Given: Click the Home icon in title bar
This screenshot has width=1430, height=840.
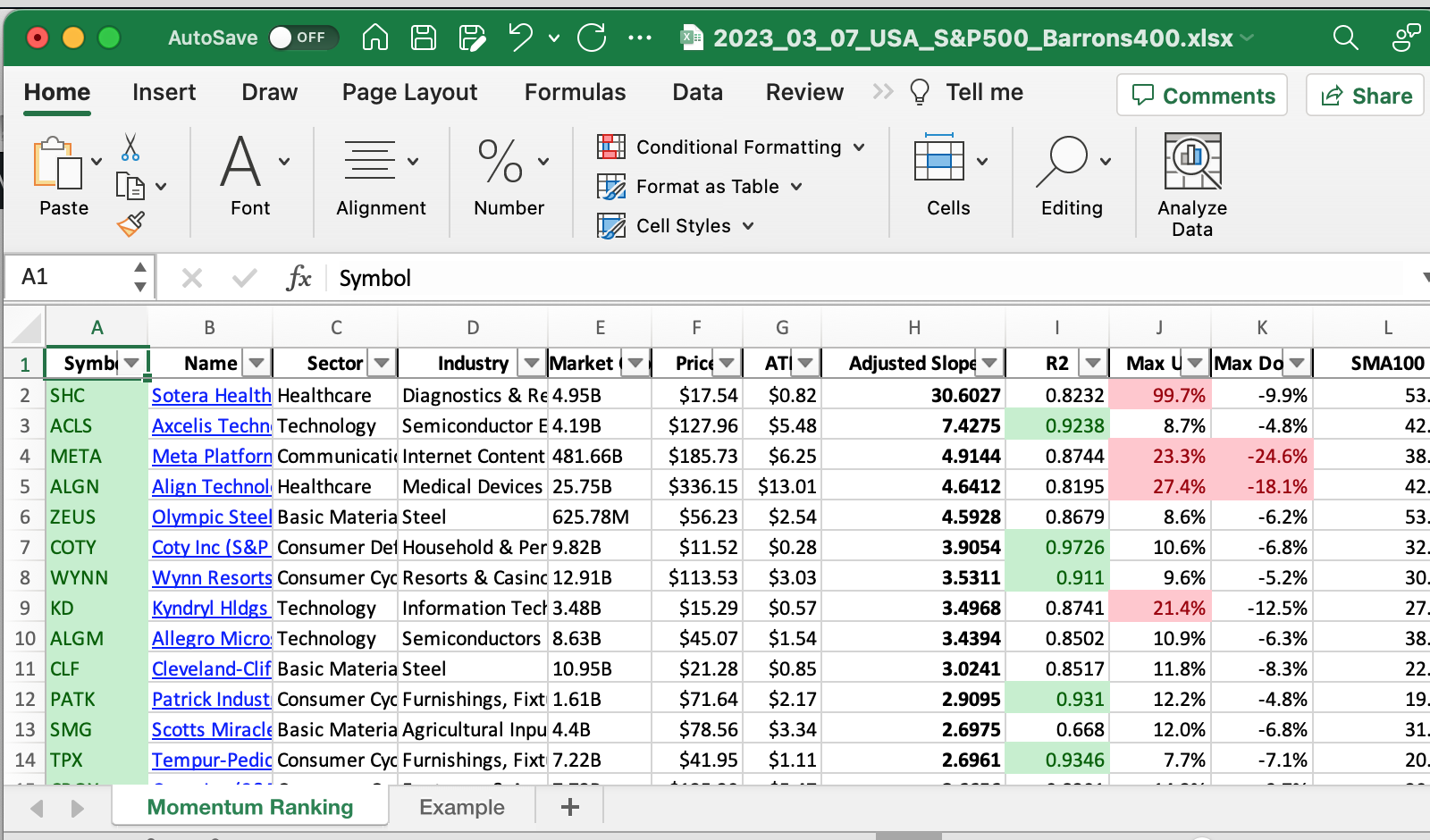Looking at the screenshot, I should 375,38.
